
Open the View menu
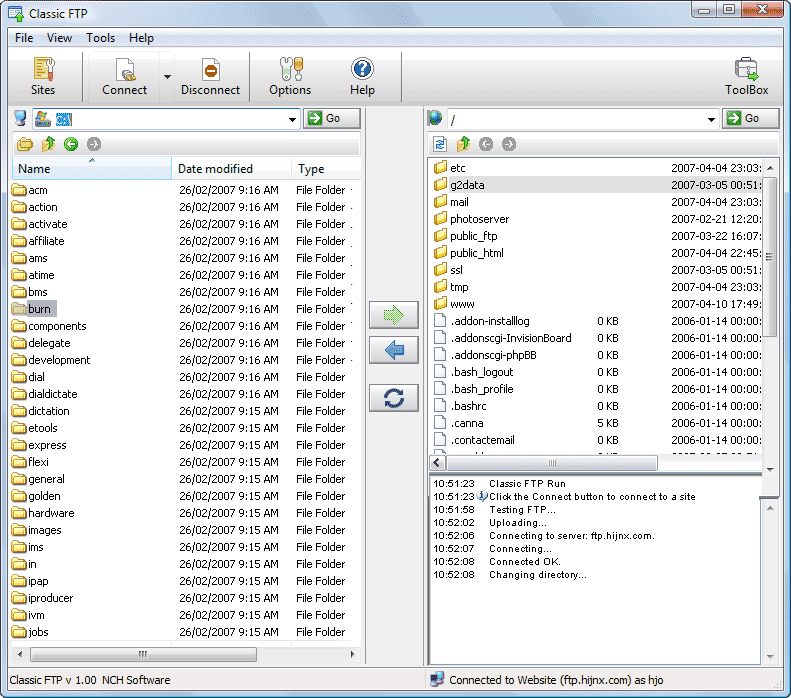click(59, 38)
